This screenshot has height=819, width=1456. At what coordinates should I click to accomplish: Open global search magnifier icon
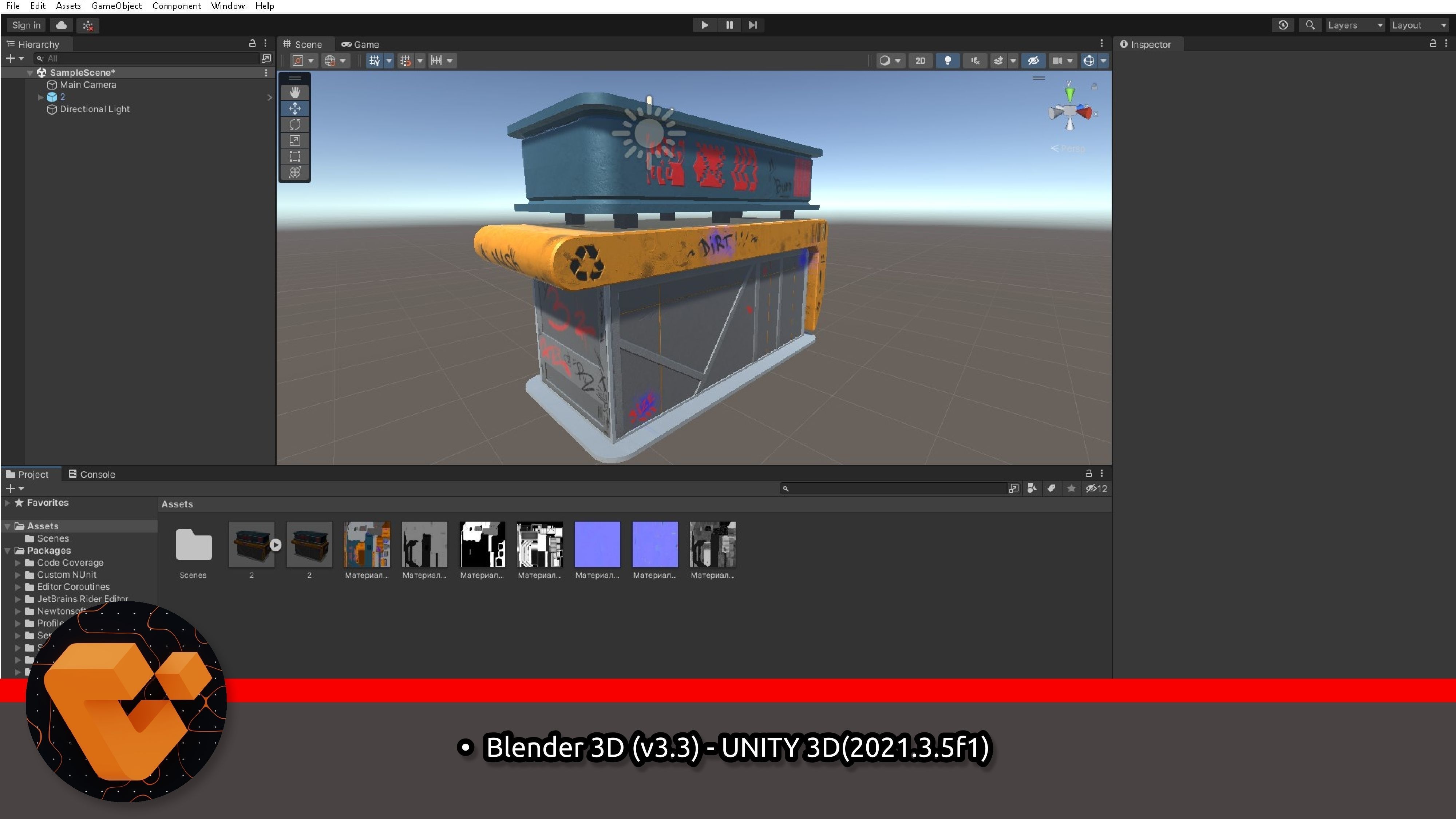[x=1310, y=25]
